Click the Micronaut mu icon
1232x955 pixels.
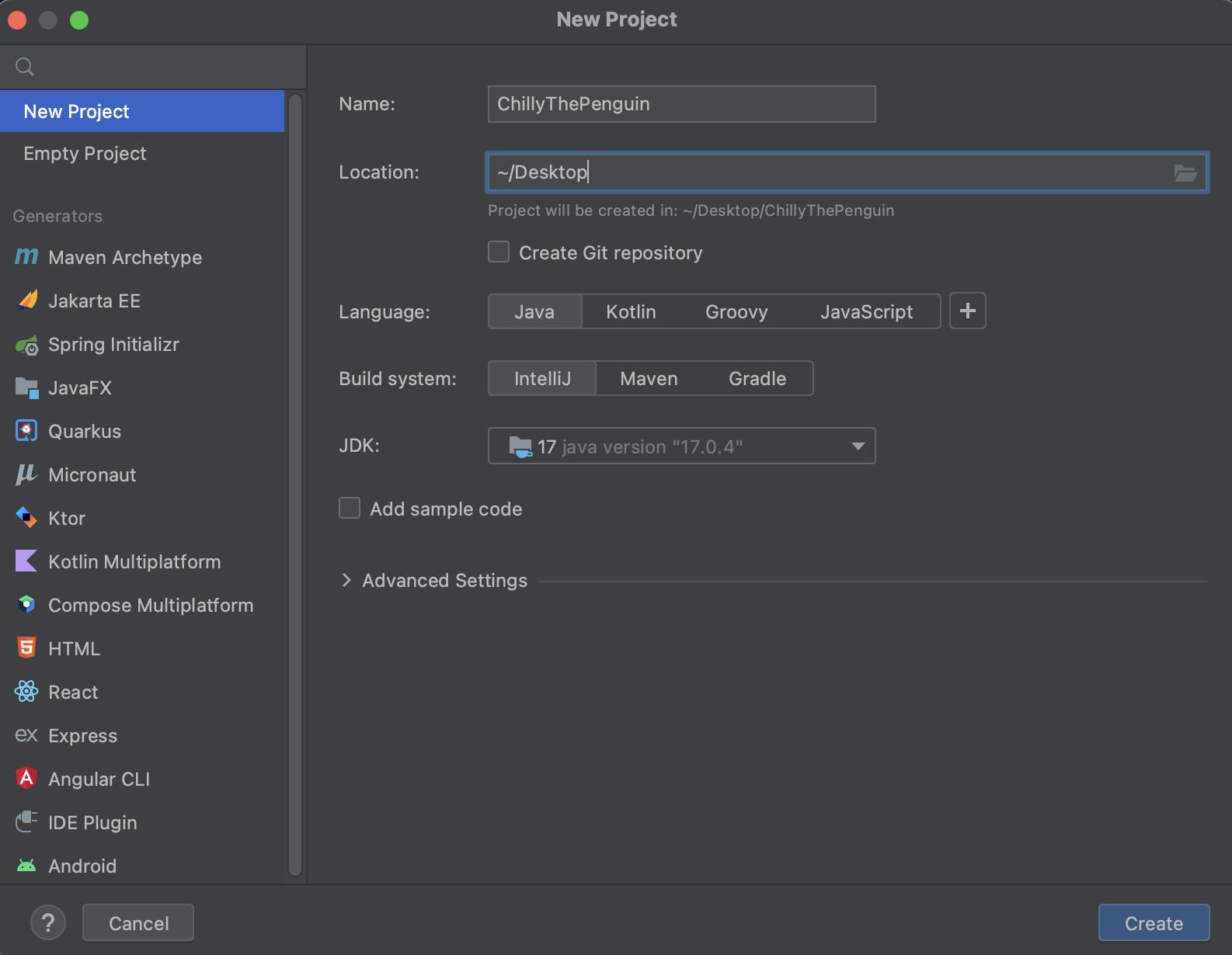(x=26, y=474)
